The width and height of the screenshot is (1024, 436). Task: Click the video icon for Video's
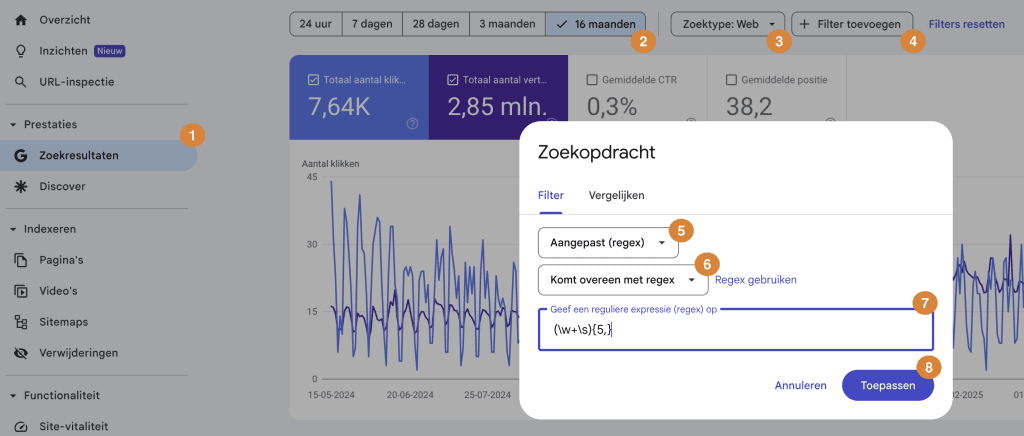[21, 291]
